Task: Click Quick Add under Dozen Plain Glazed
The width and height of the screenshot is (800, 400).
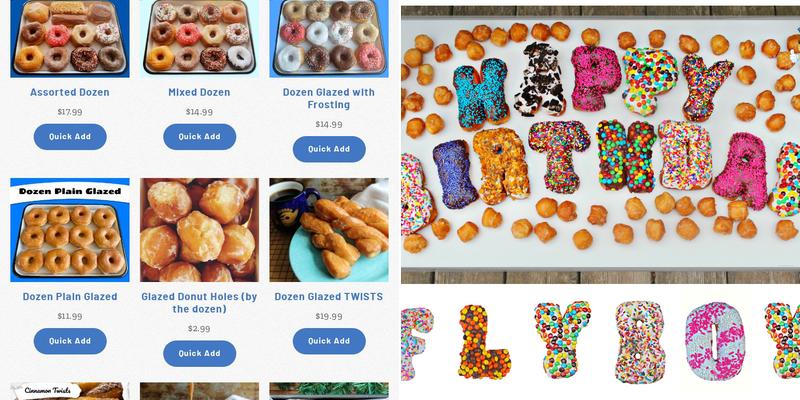Action: tap(70, 341)
